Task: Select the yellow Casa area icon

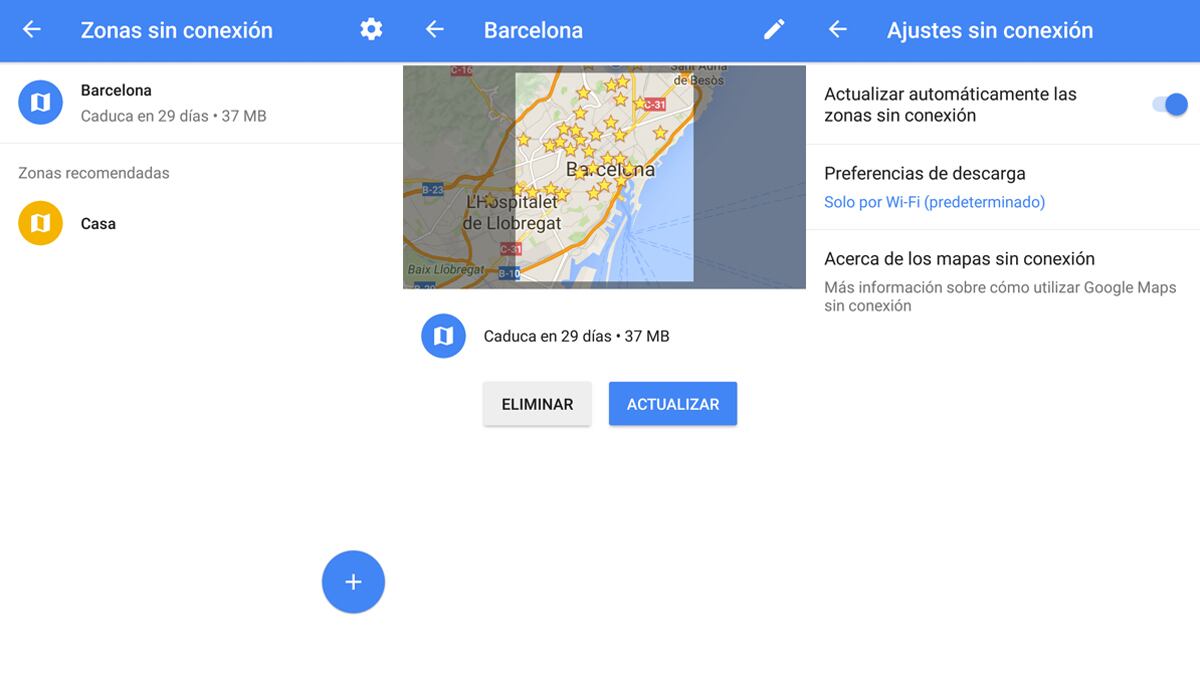Action: (40, 223)
